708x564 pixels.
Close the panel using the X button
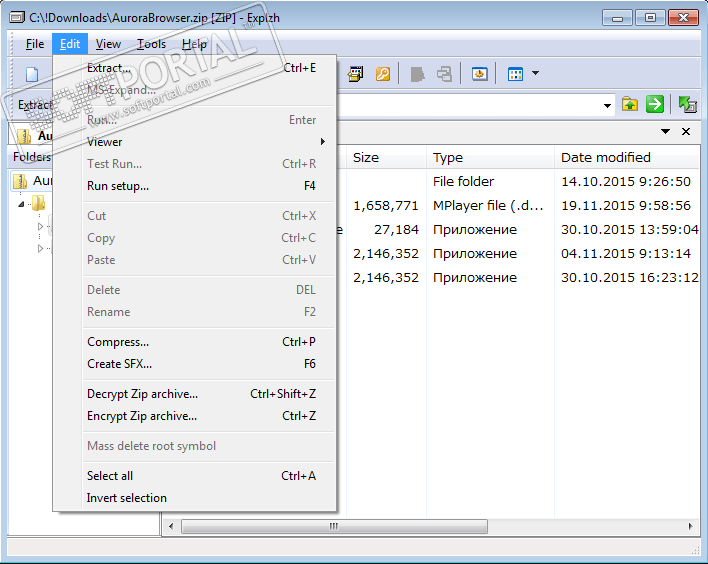(686, 131)
